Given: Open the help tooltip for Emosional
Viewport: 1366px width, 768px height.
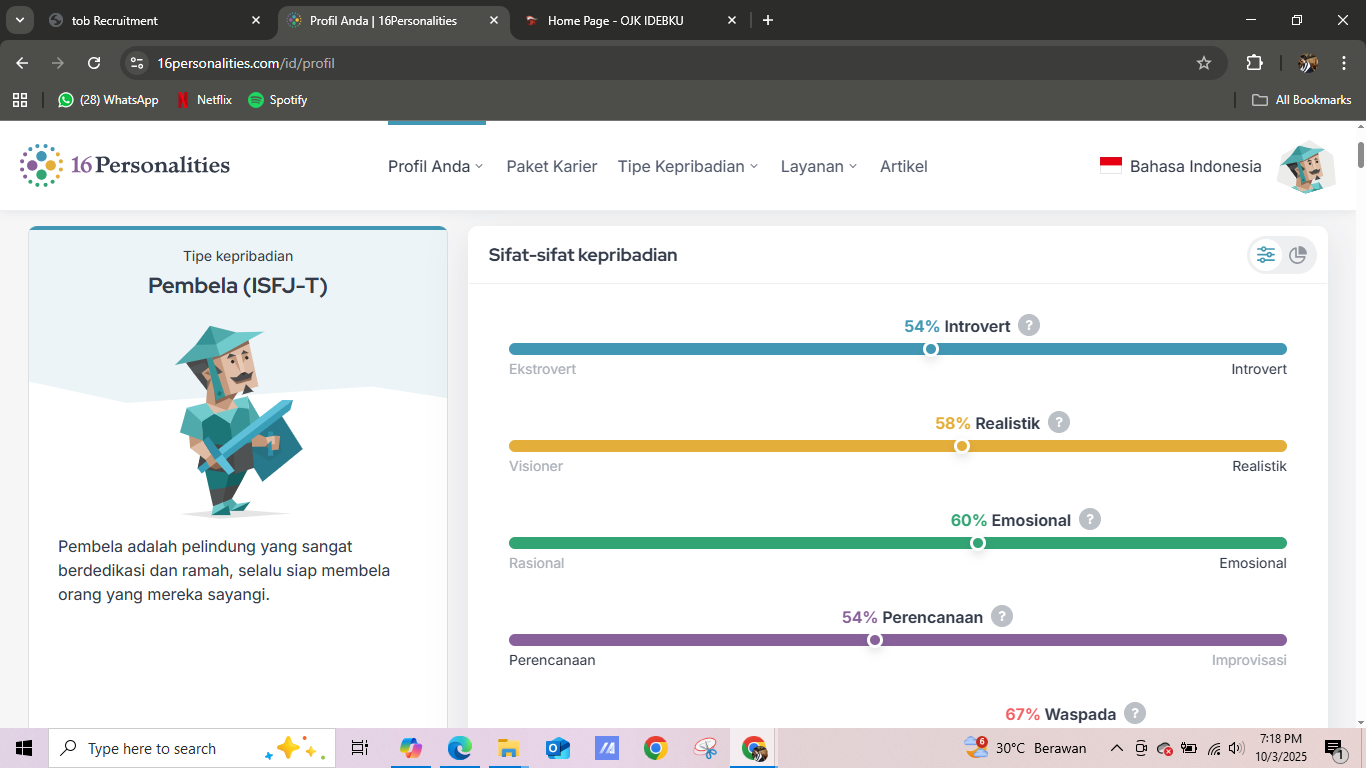Looking at the screenshot, I should point(1090,520).
